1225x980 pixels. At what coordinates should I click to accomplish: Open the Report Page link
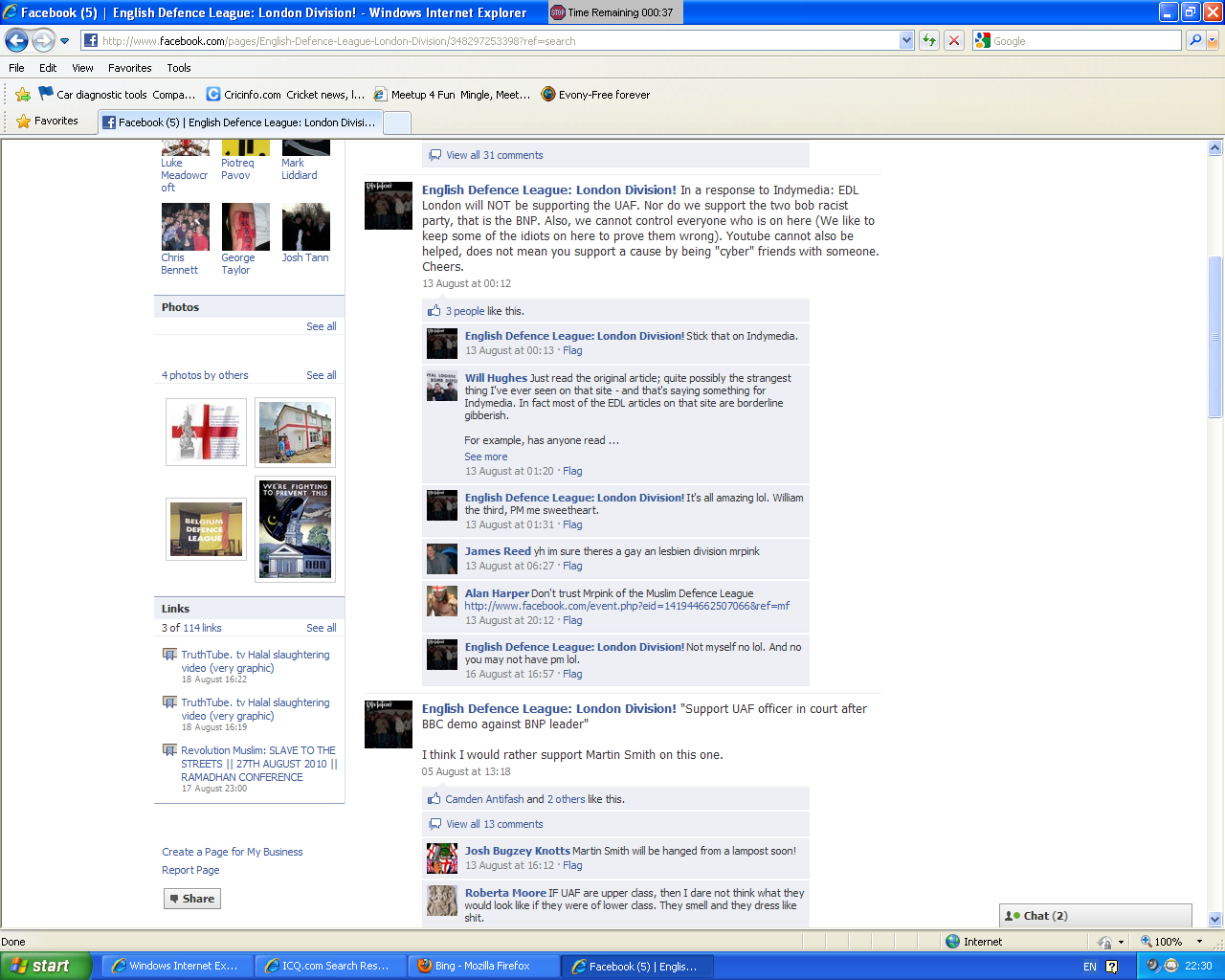pyautogui.click(x=190, y=870)
